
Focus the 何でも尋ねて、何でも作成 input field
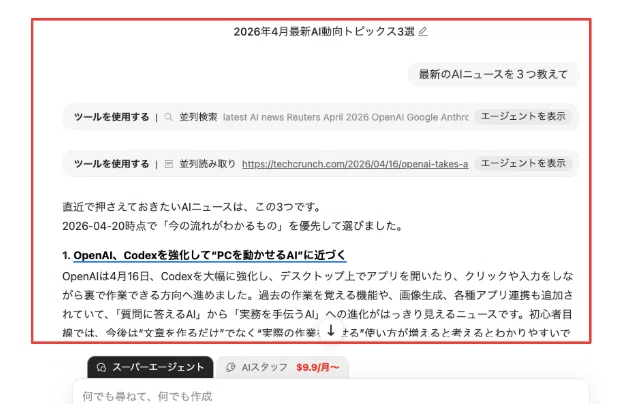pos(331,395)
